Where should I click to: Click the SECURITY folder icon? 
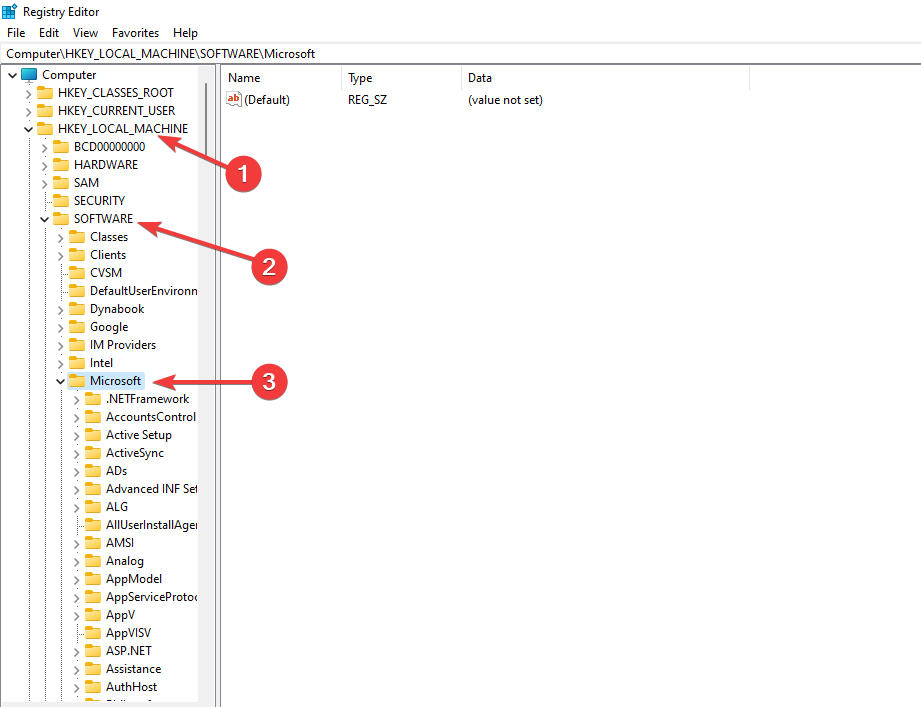pyautogui.click(x=60, y=201)
